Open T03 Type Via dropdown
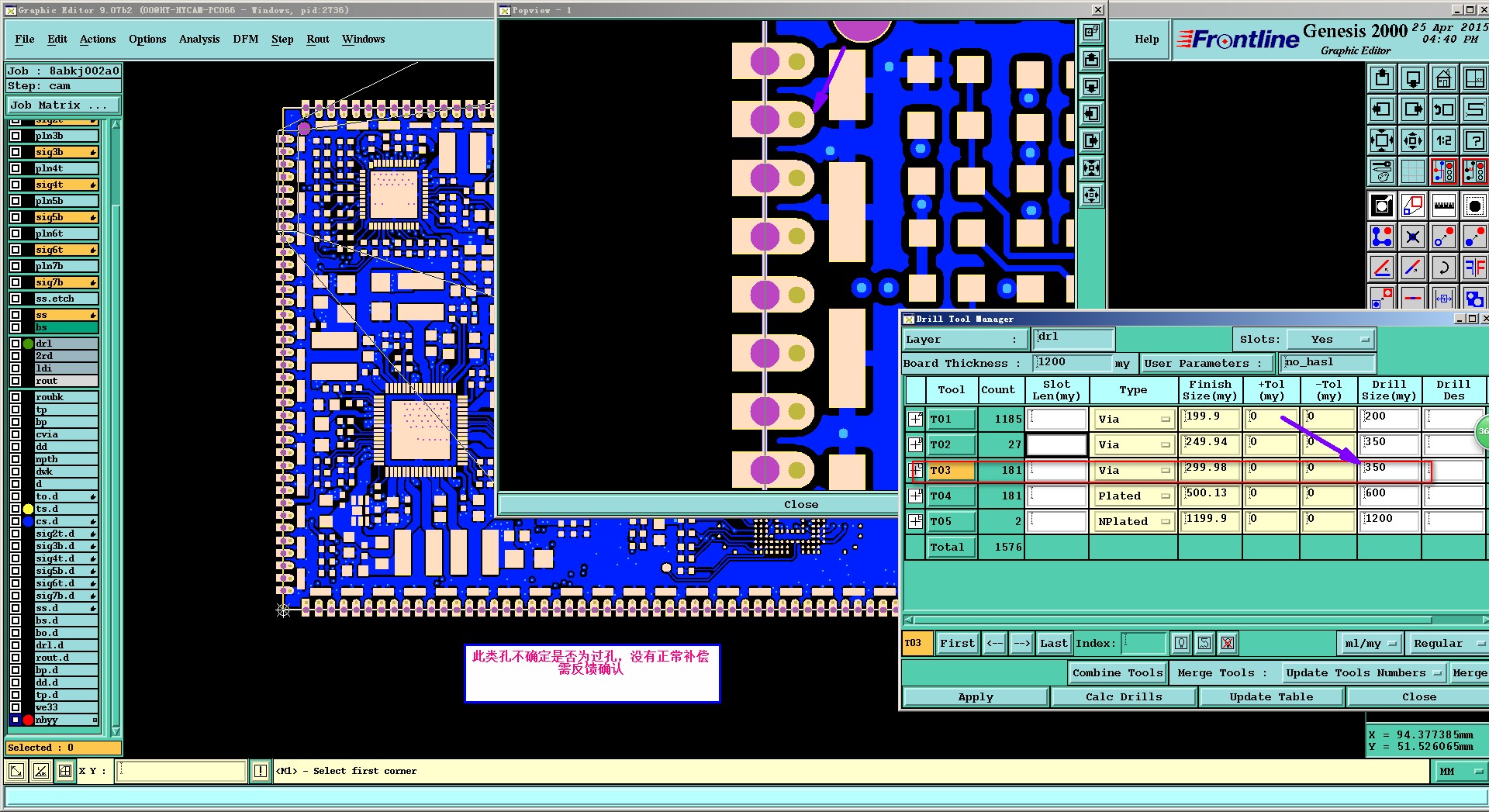 (x=1133, y=470)
